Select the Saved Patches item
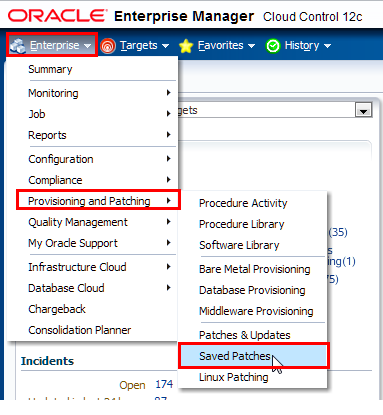The width and height of the screenshot is (383, 415). pos(254,356)
